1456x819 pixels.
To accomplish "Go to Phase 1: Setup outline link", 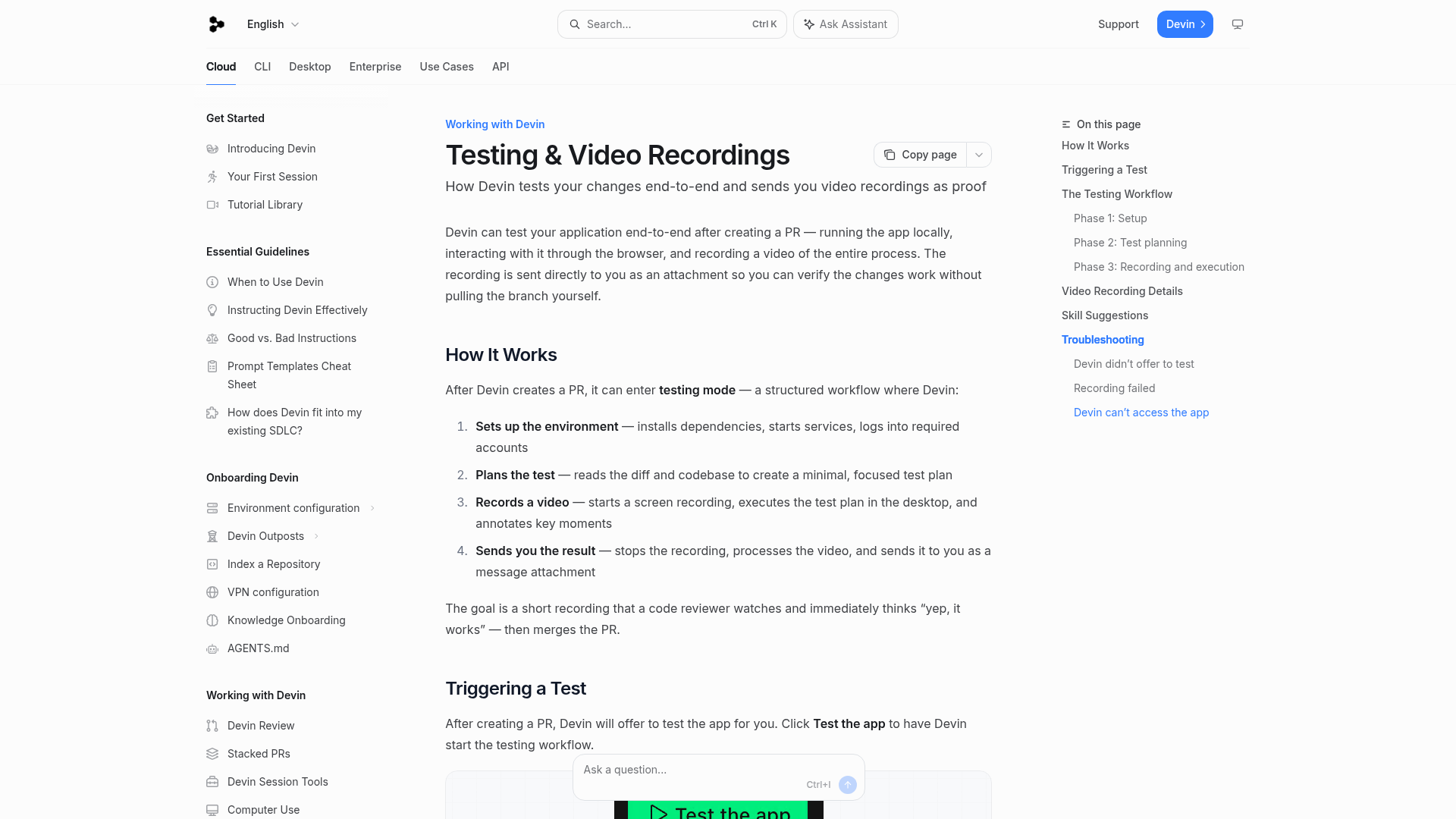I will [x=1110, y=218].
